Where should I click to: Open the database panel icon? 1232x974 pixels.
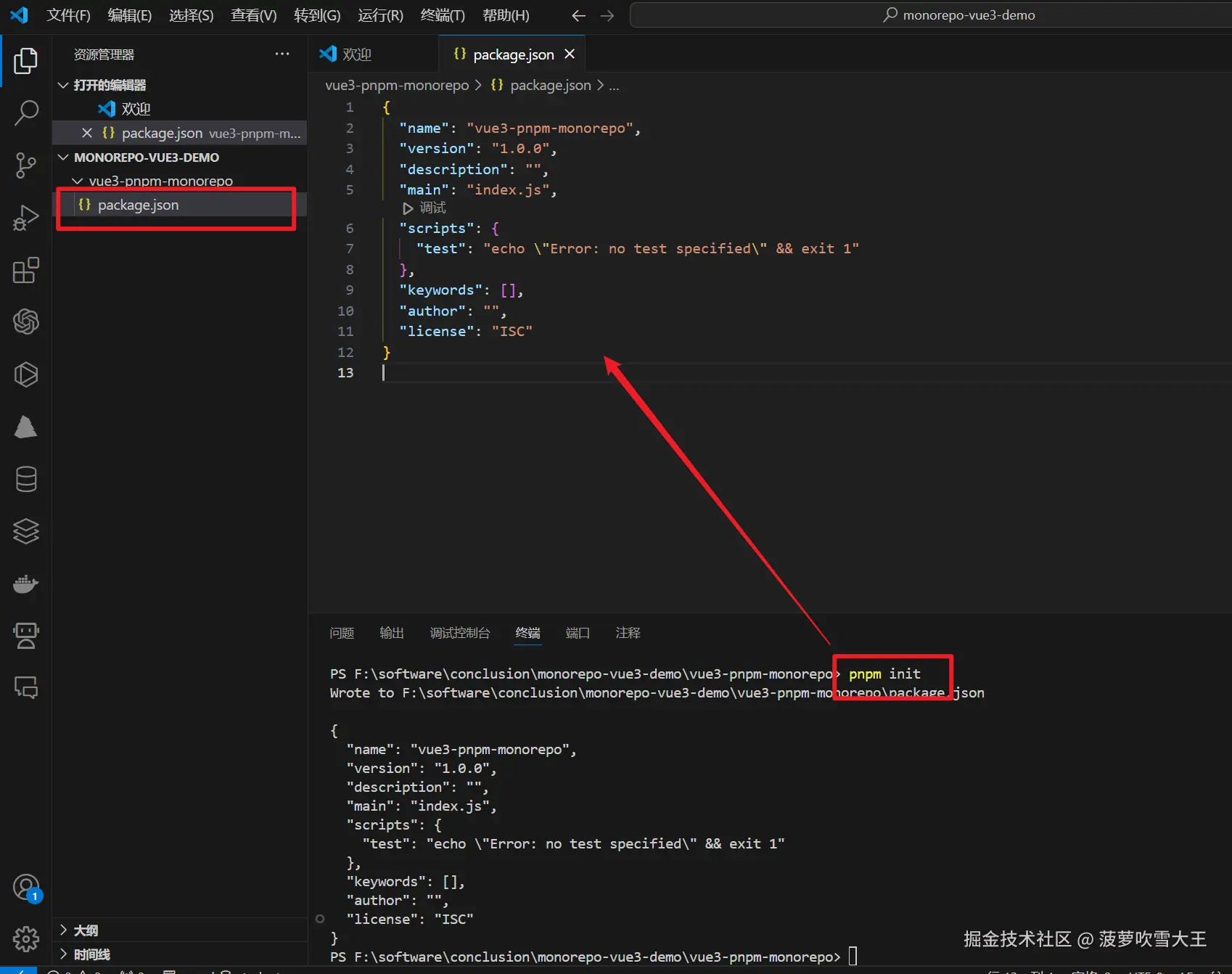point(26,479)
